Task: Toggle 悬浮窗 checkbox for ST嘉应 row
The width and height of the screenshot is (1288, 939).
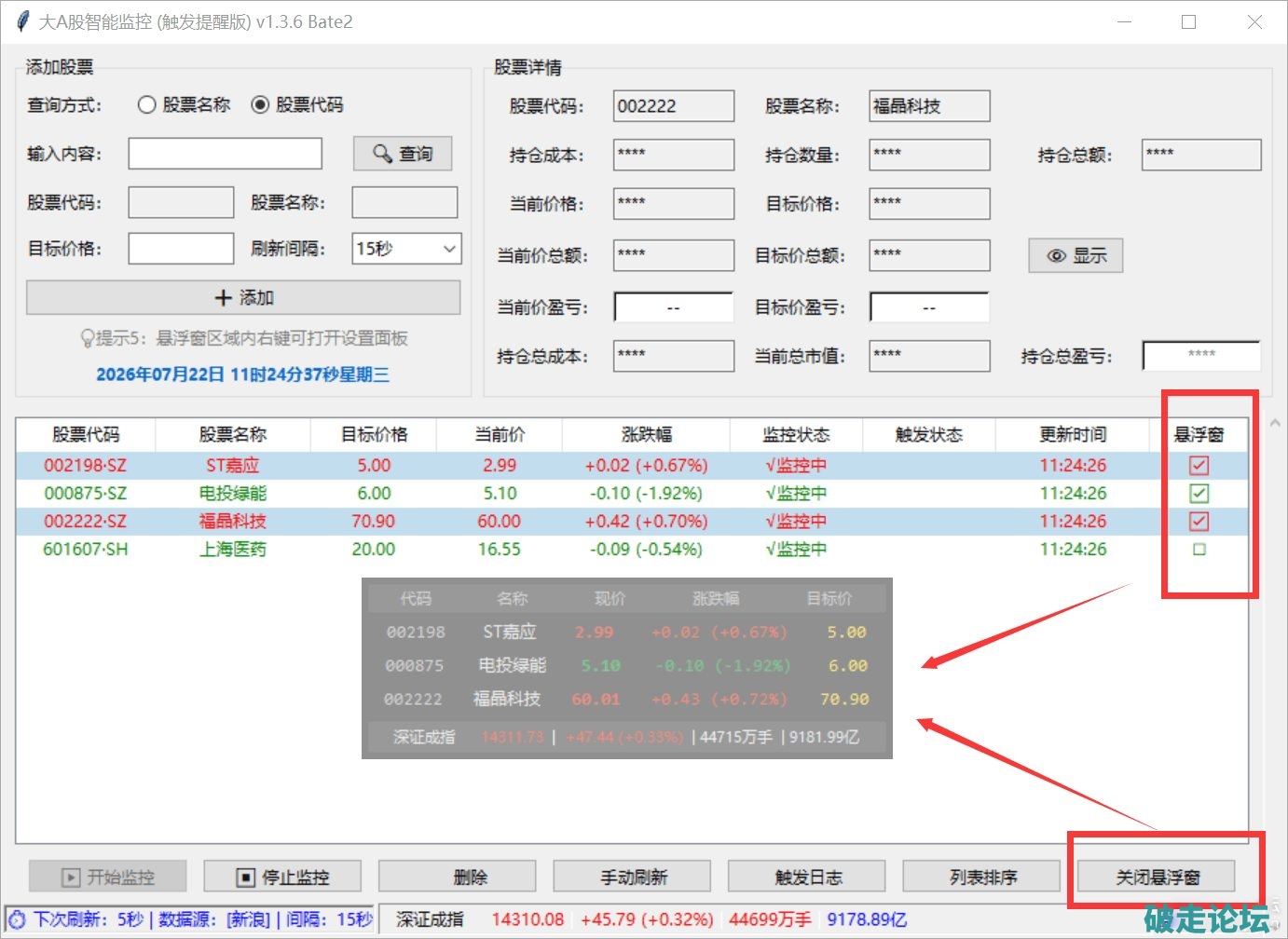Action: (1199, 466)
